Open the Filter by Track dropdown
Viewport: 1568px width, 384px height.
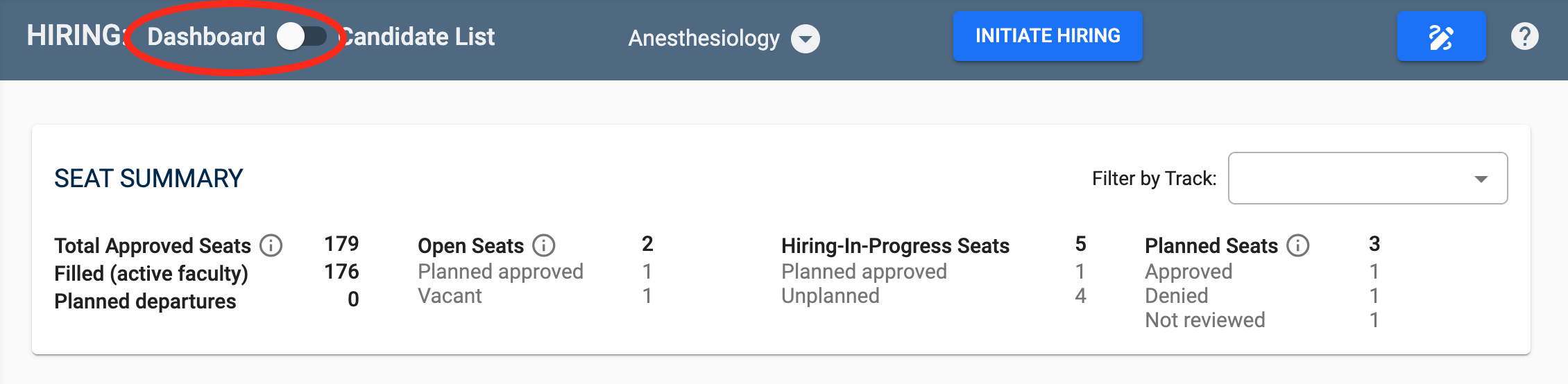coord(1367,178)
